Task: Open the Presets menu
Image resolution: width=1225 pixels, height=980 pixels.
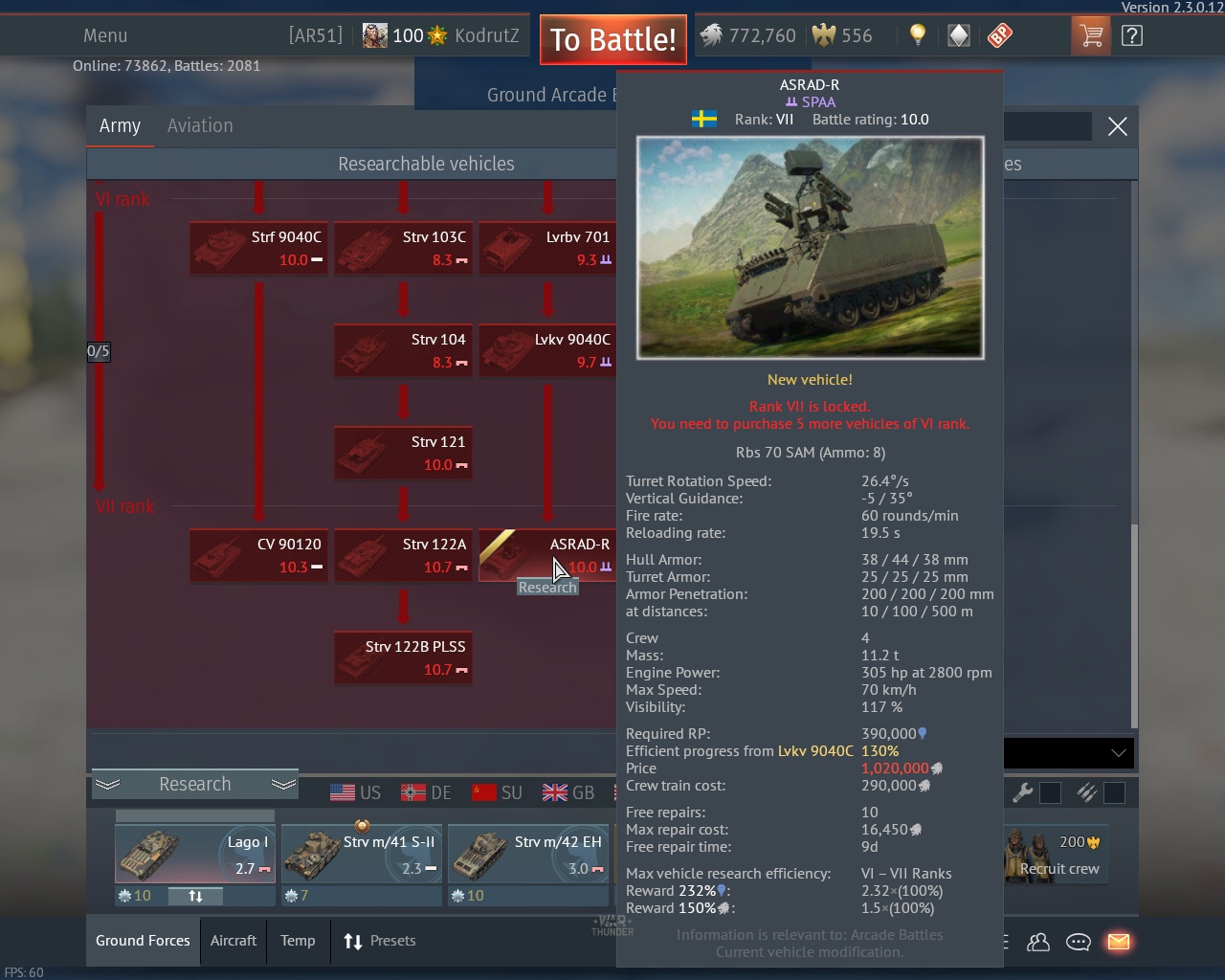Action: click(380, 941)
